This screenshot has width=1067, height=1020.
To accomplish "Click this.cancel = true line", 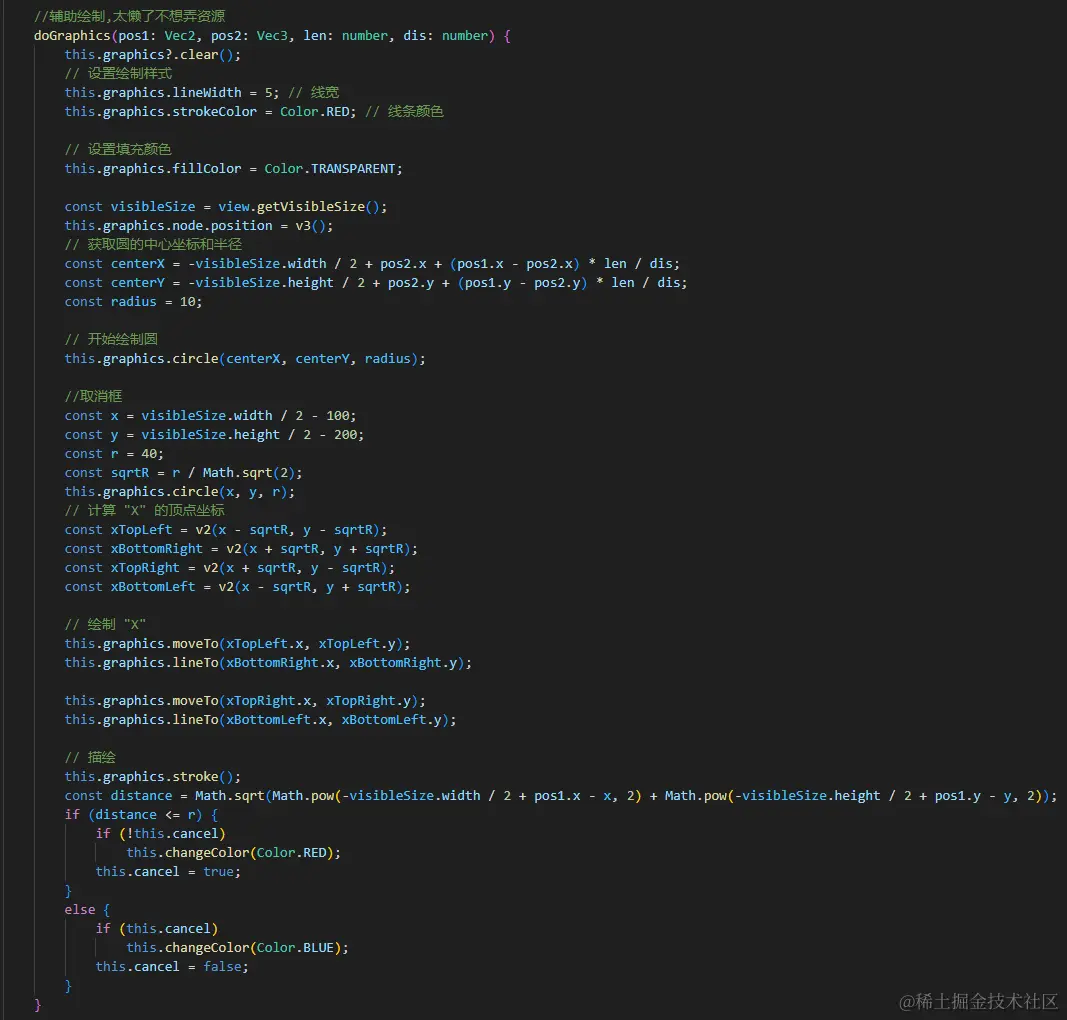I will [168, 872].
